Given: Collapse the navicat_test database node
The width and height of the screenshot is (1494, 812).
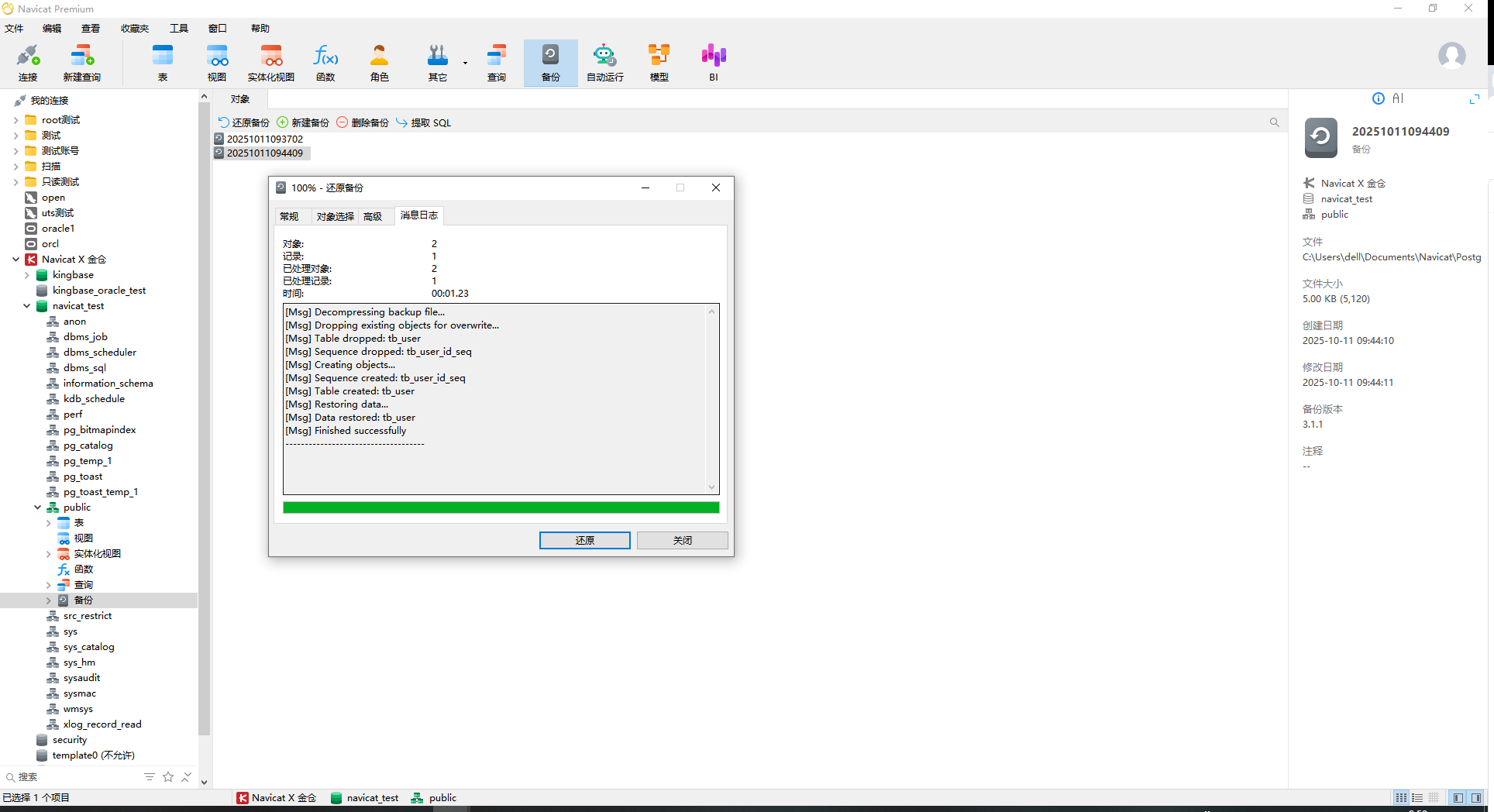Looking at the screenshot, I should [27, 306].
